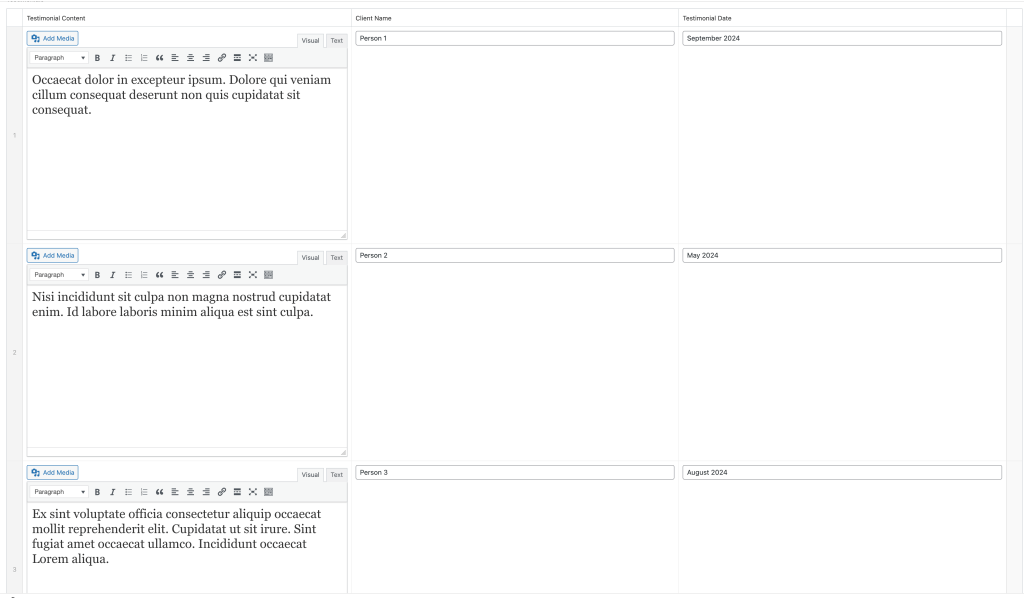Focus the Client Name field containing Person 1

coord(515,39)
